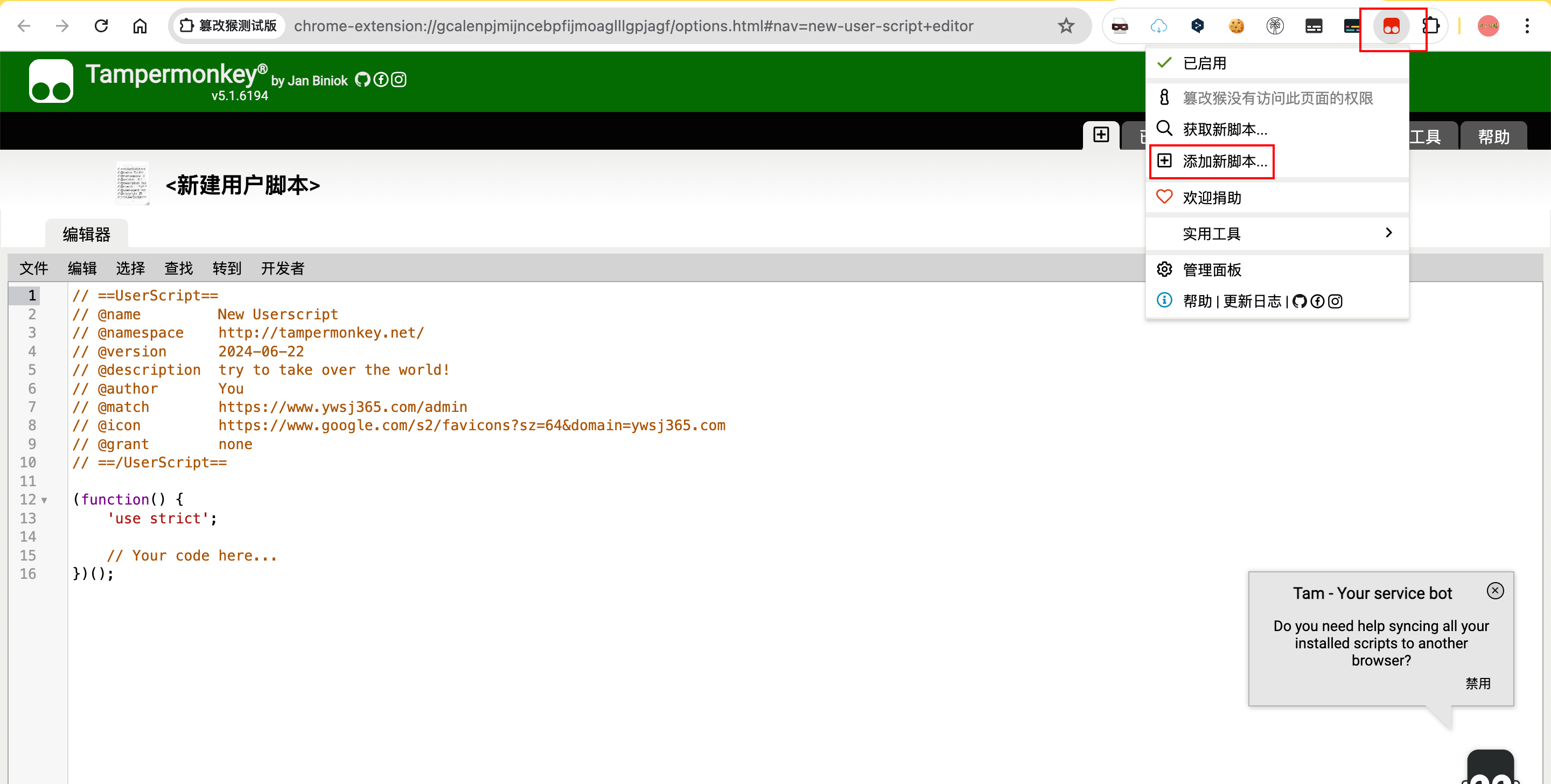Open the Facebook icon in header
Image resolution: width=1551 pixels, height=784 pixels.
(381, 80)
